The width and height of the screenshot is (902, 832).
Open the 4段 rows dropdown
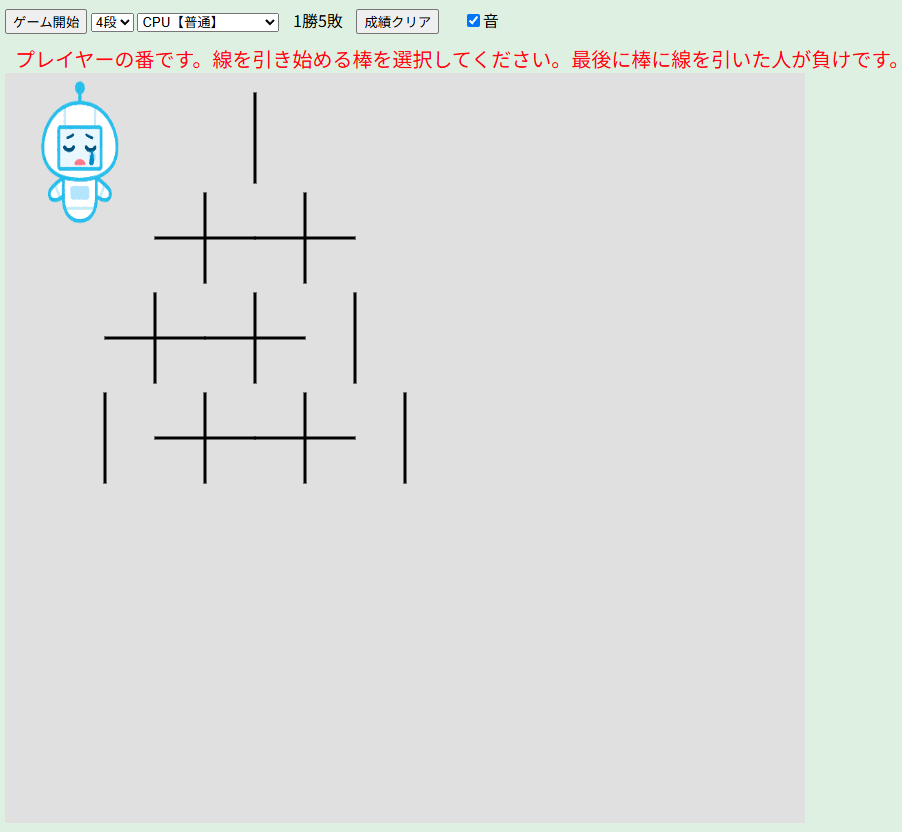[112, 22]
